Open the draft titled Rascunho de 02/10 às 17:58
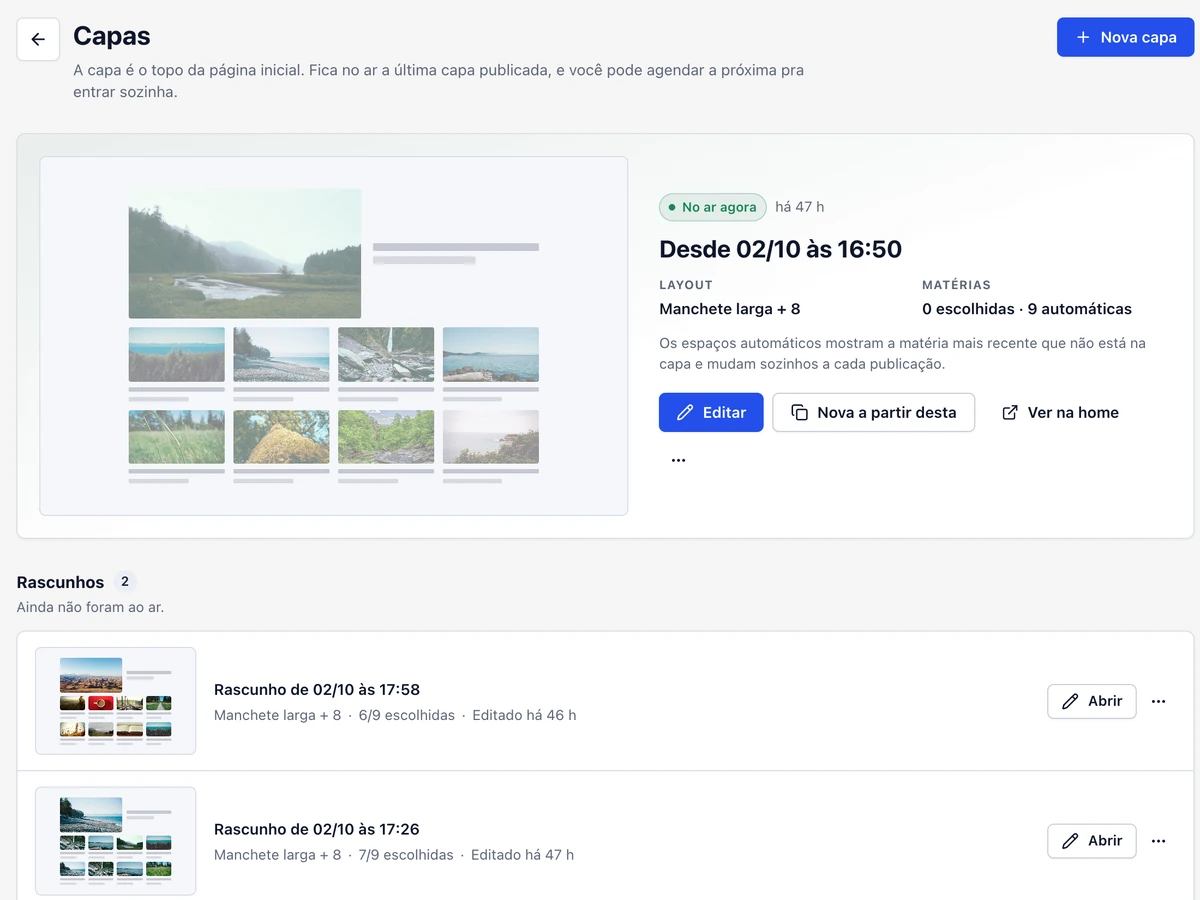This screenshot has height=900, width=1200. point(317,689)
